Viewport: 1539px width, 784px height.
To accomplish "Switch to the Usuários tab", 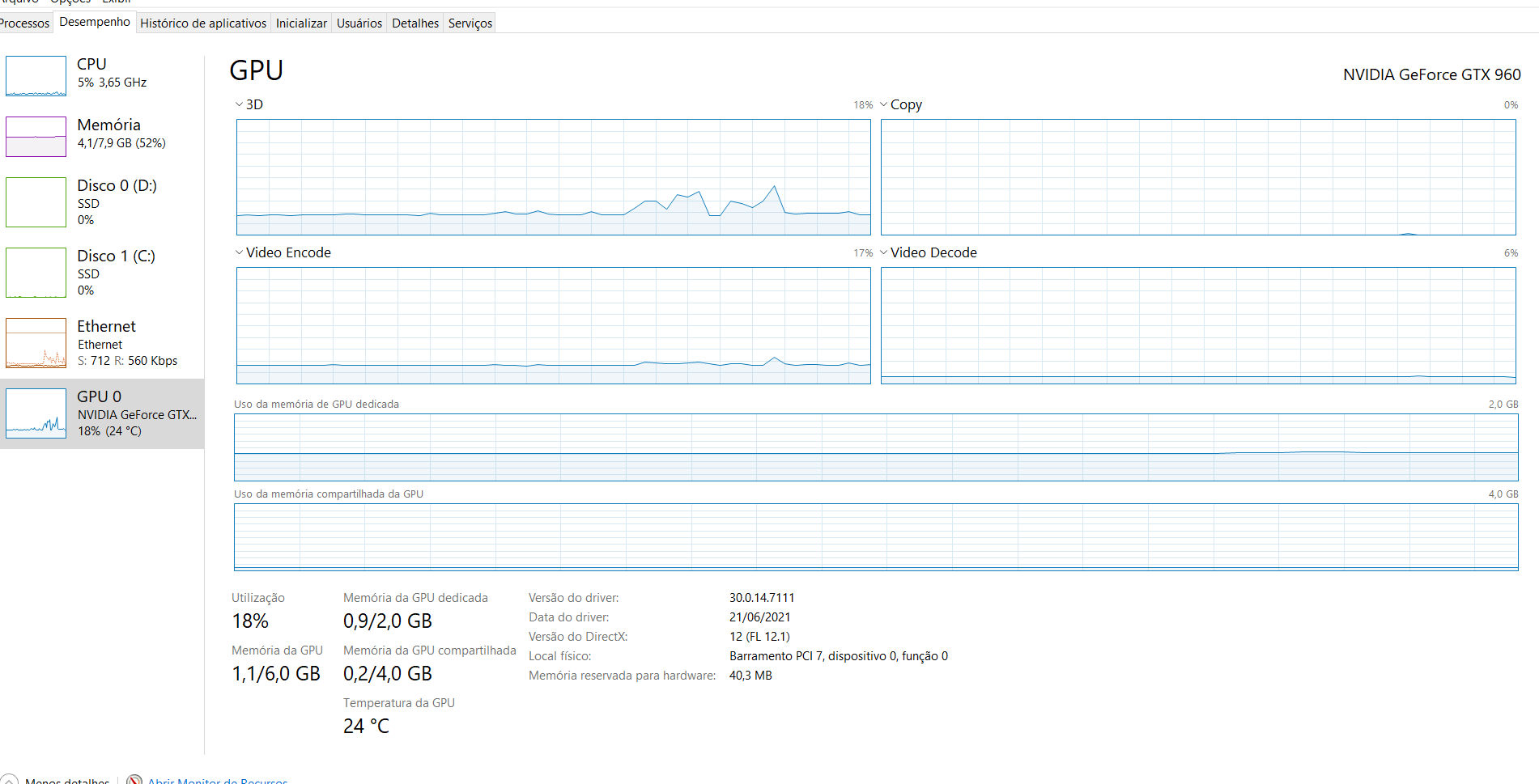I will point(359,23).
